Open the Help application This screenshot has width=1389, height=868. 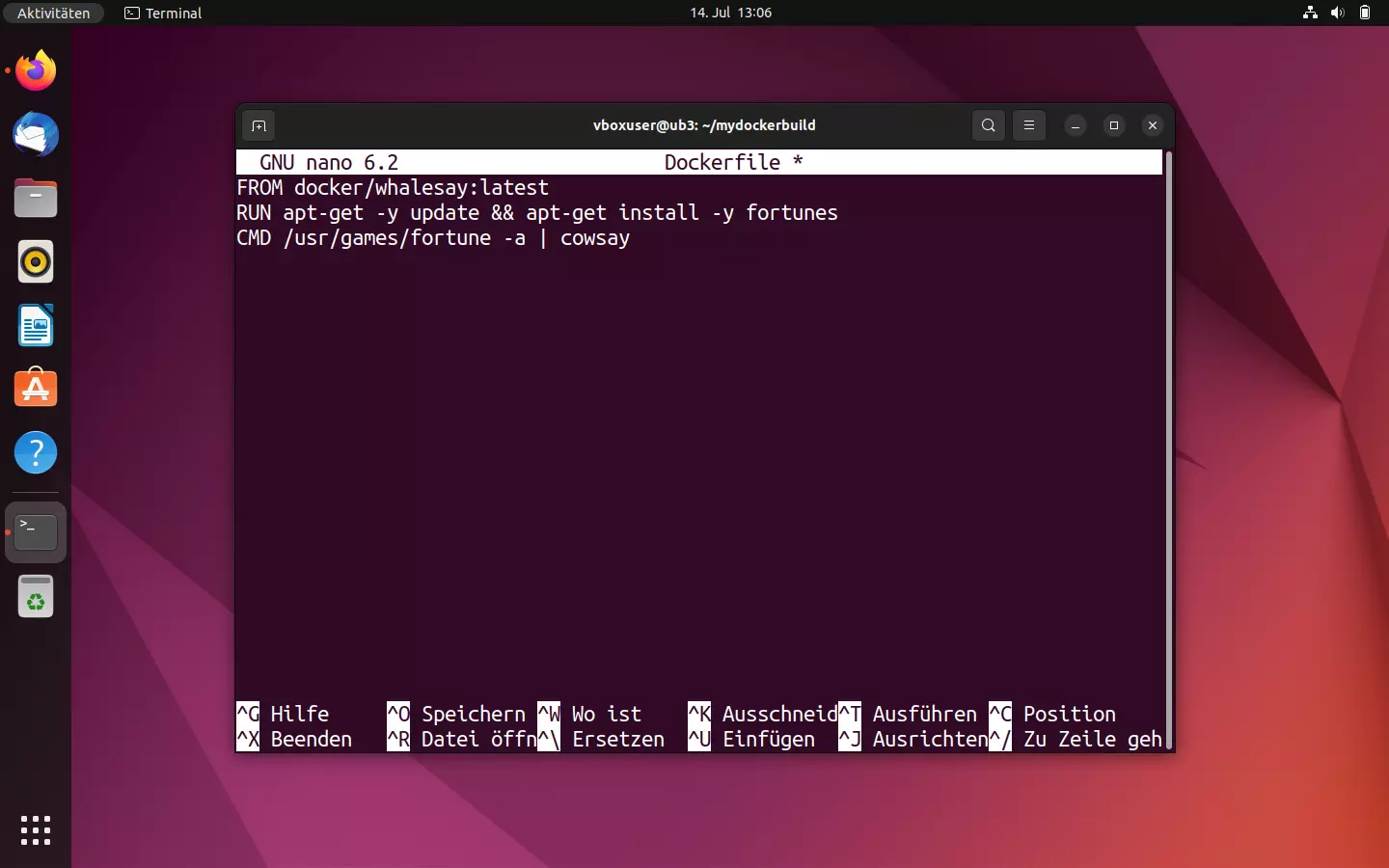click(x=35, y=452)
